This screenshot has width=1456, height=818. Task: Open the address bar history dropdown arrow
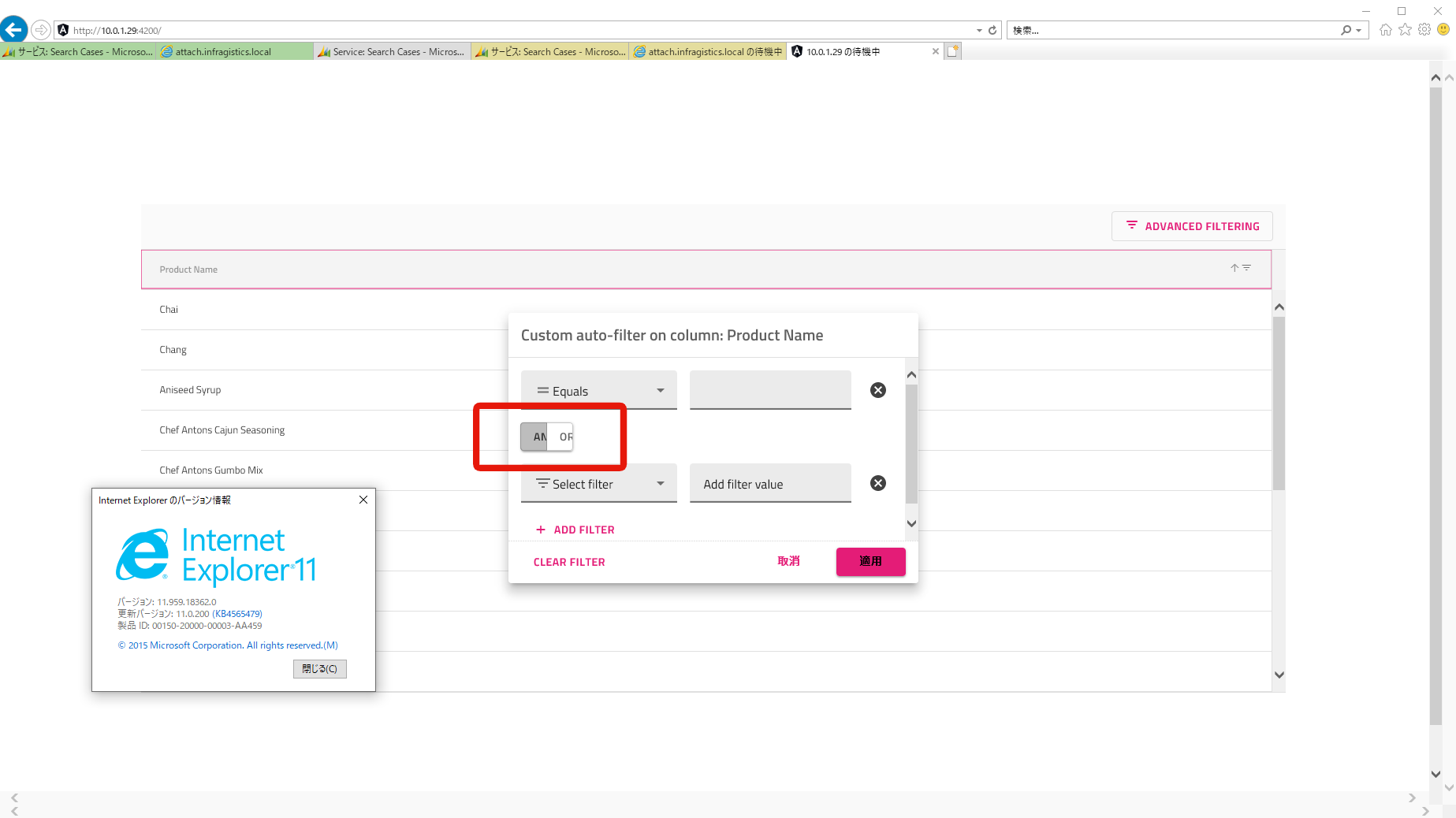978,29
